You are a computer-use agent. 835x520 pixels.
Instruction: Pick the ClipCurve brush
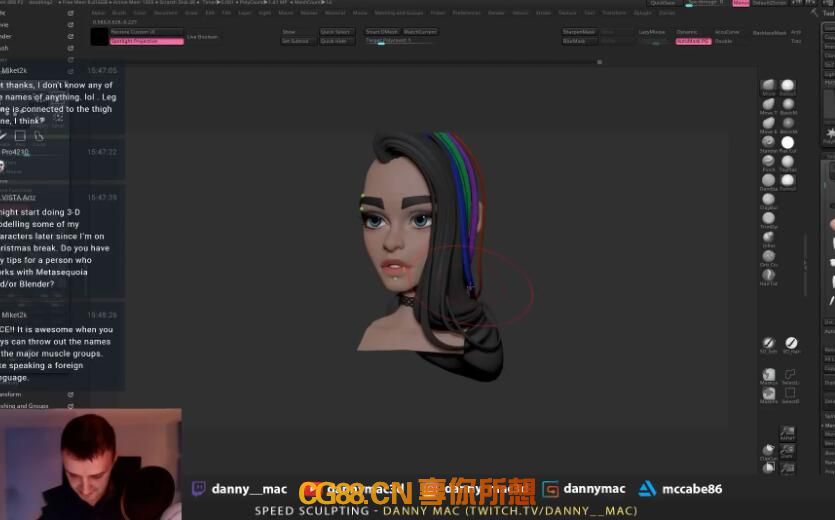(768, 451)
